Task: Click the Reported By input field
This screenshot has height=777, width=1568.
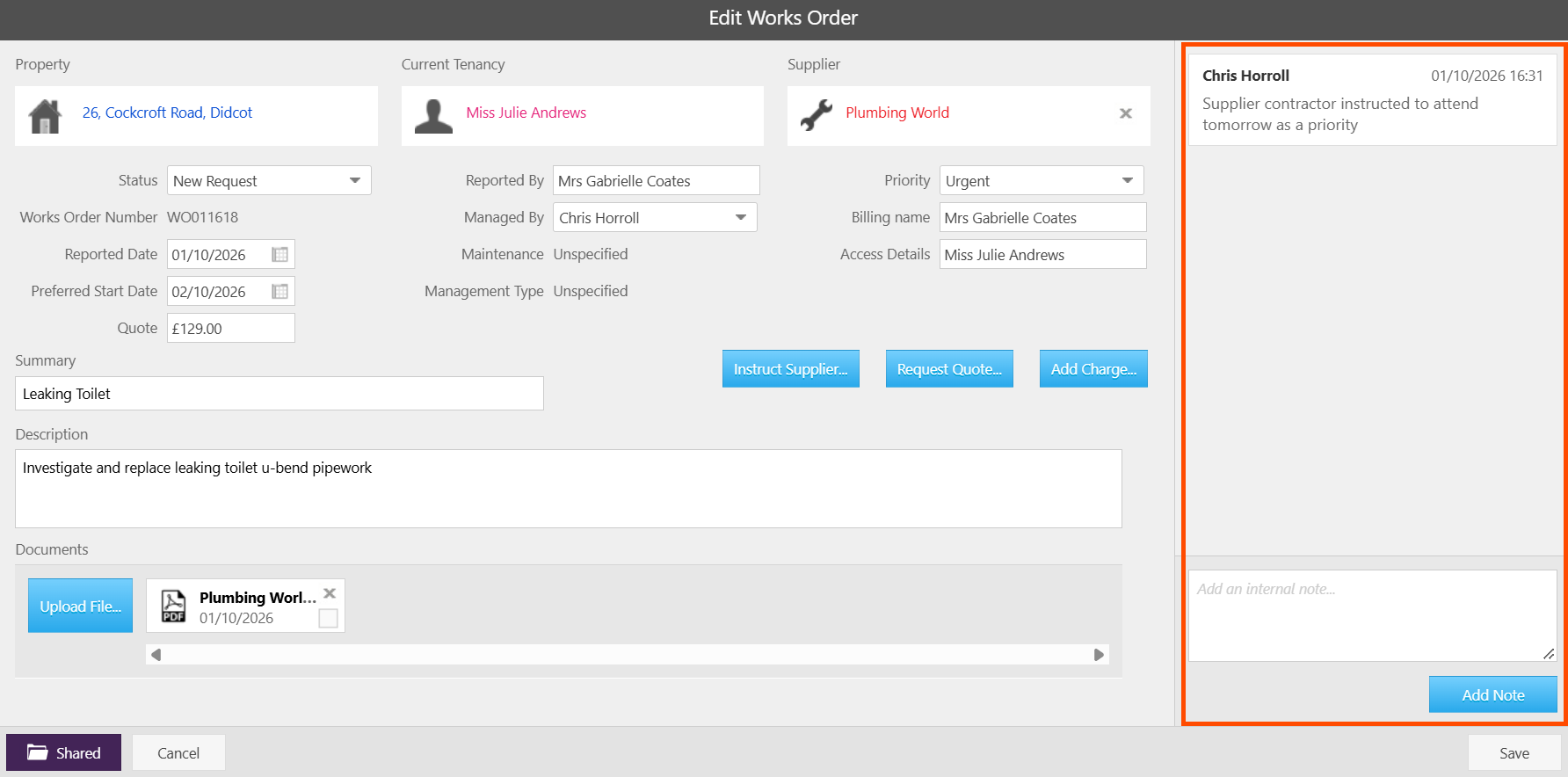Action: coord(657,181)
